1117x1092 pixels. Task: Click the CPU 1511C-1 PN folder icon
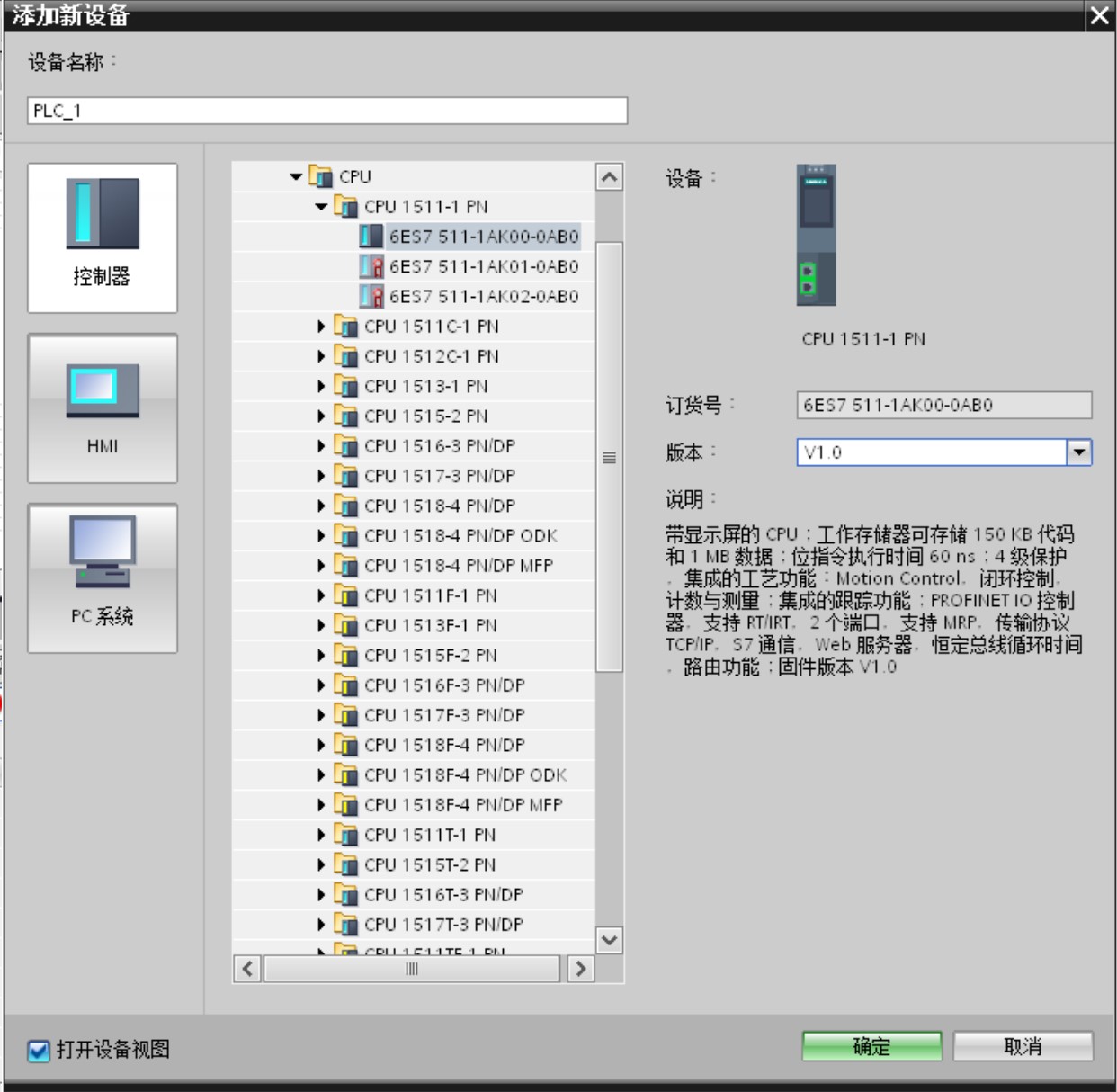pos(346,326)
